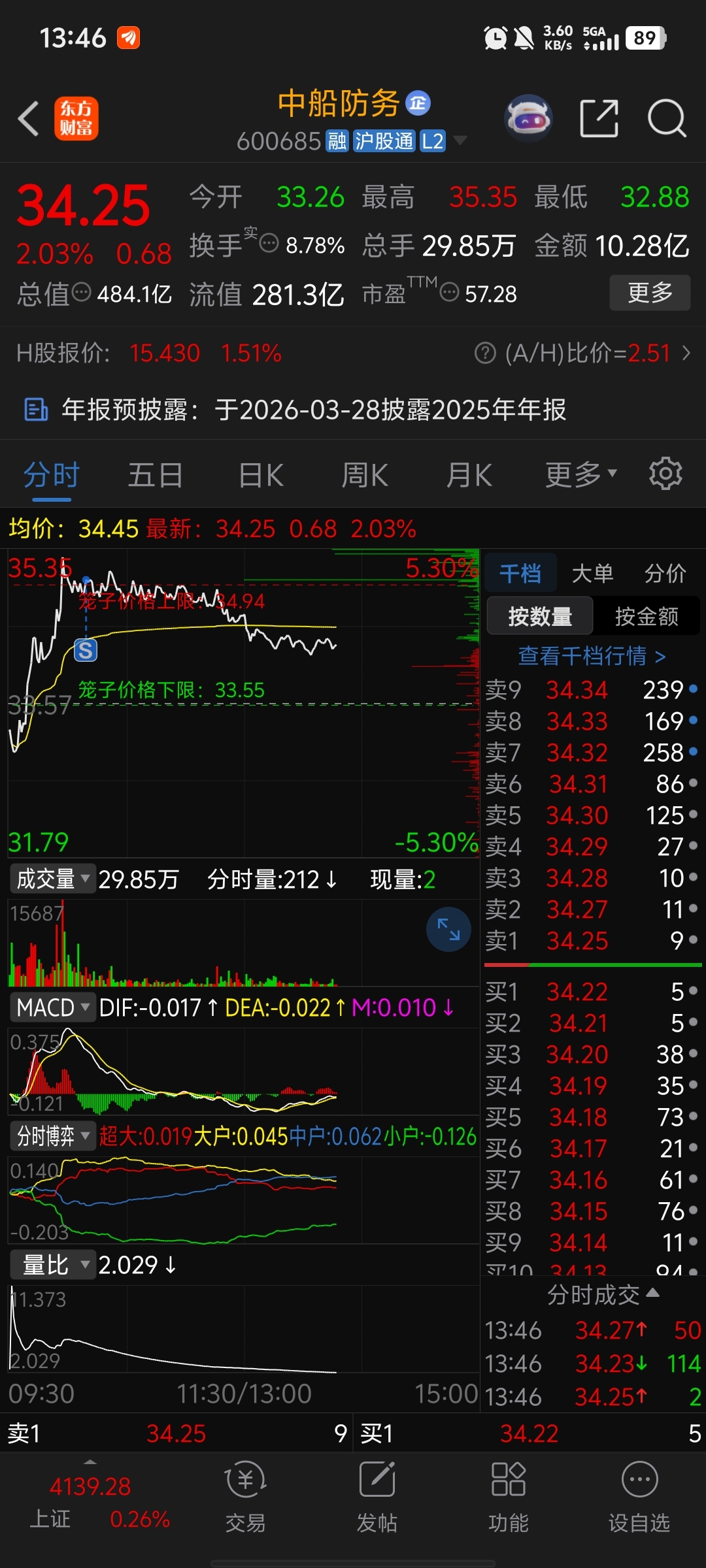Open the MACD indicator dropdown
The image size is (706, 1568).
click(x=52, y=1007)
